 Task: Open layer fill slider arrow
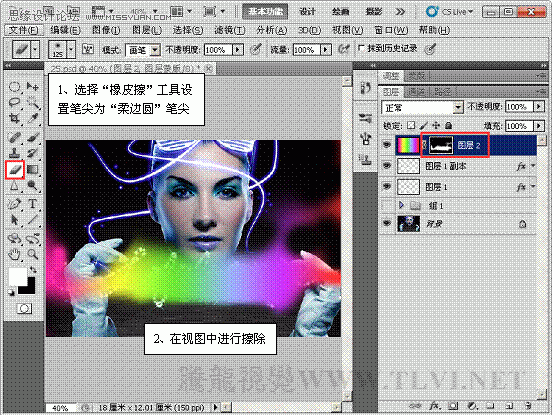tap(539, 126)
